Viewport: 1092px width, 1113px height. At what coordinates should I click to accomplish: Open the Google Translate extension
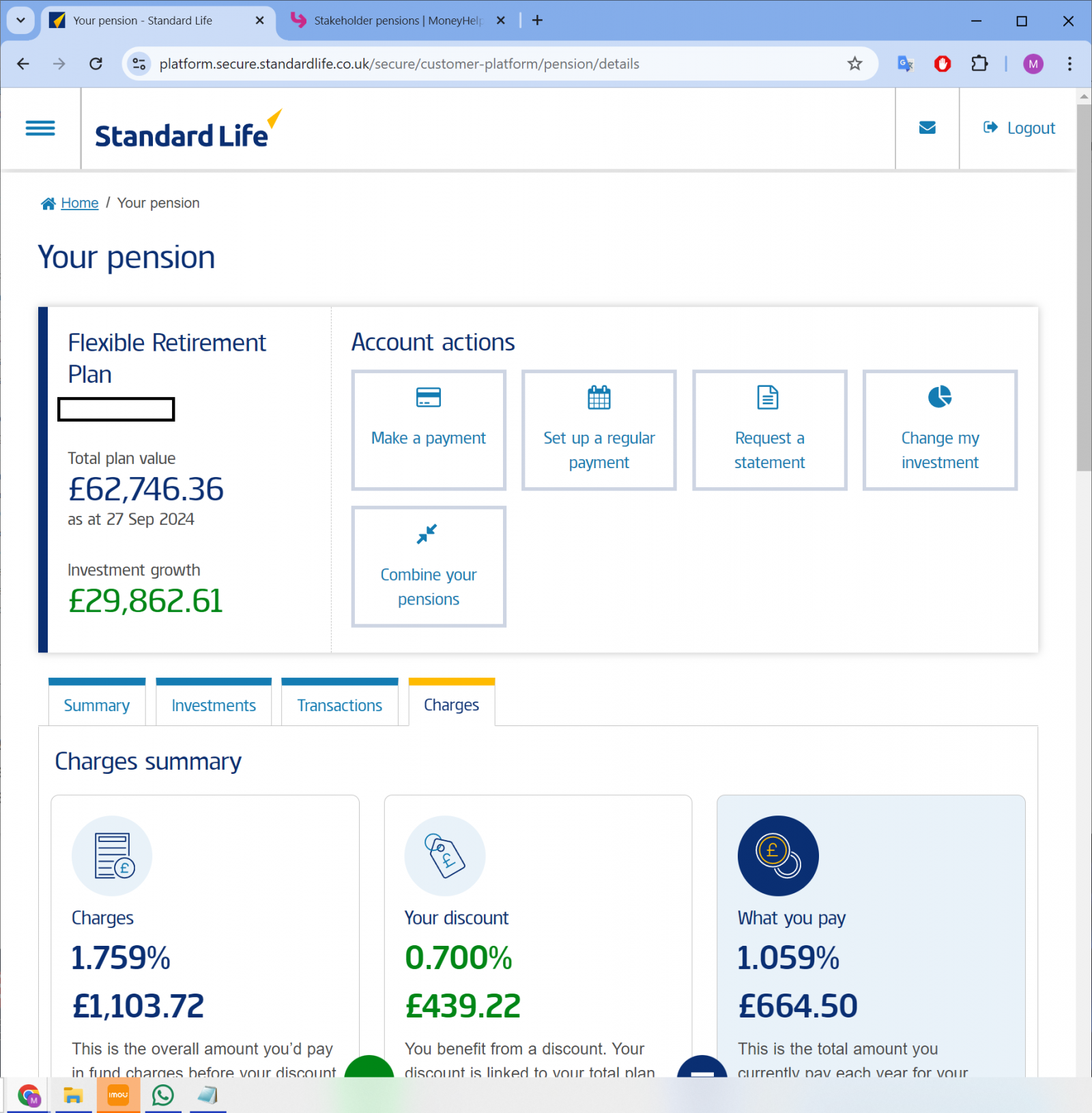coord(905,63)
